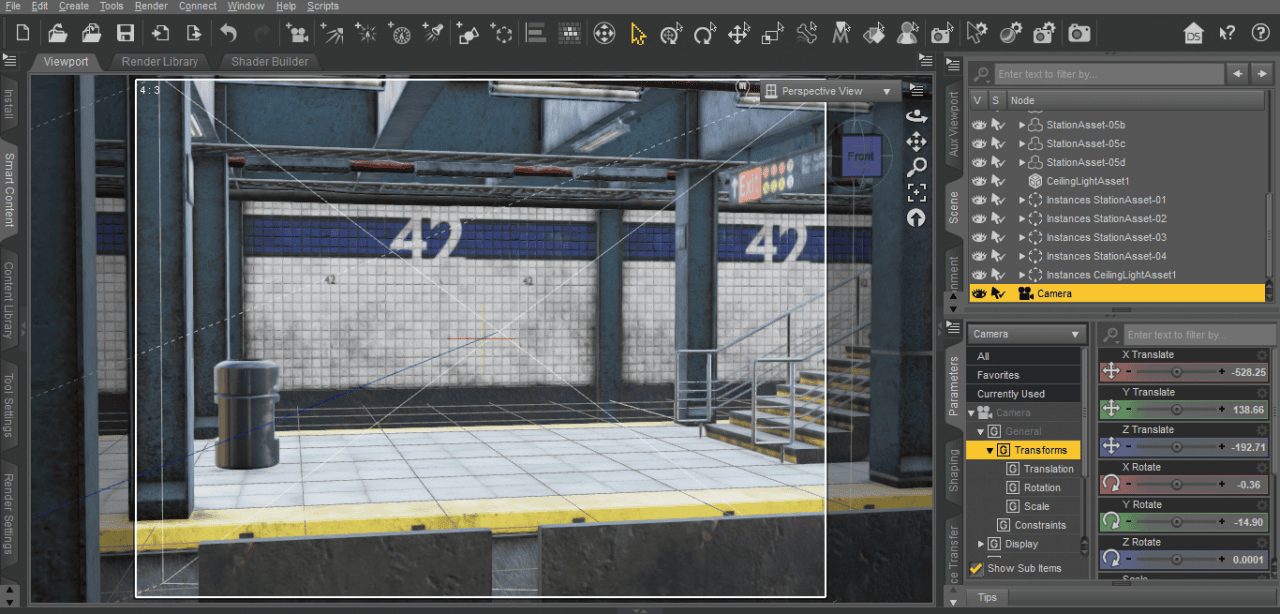Select the Node Selection tool
This screenshot has height=614, width=1280.
click(x=640, y=32)
